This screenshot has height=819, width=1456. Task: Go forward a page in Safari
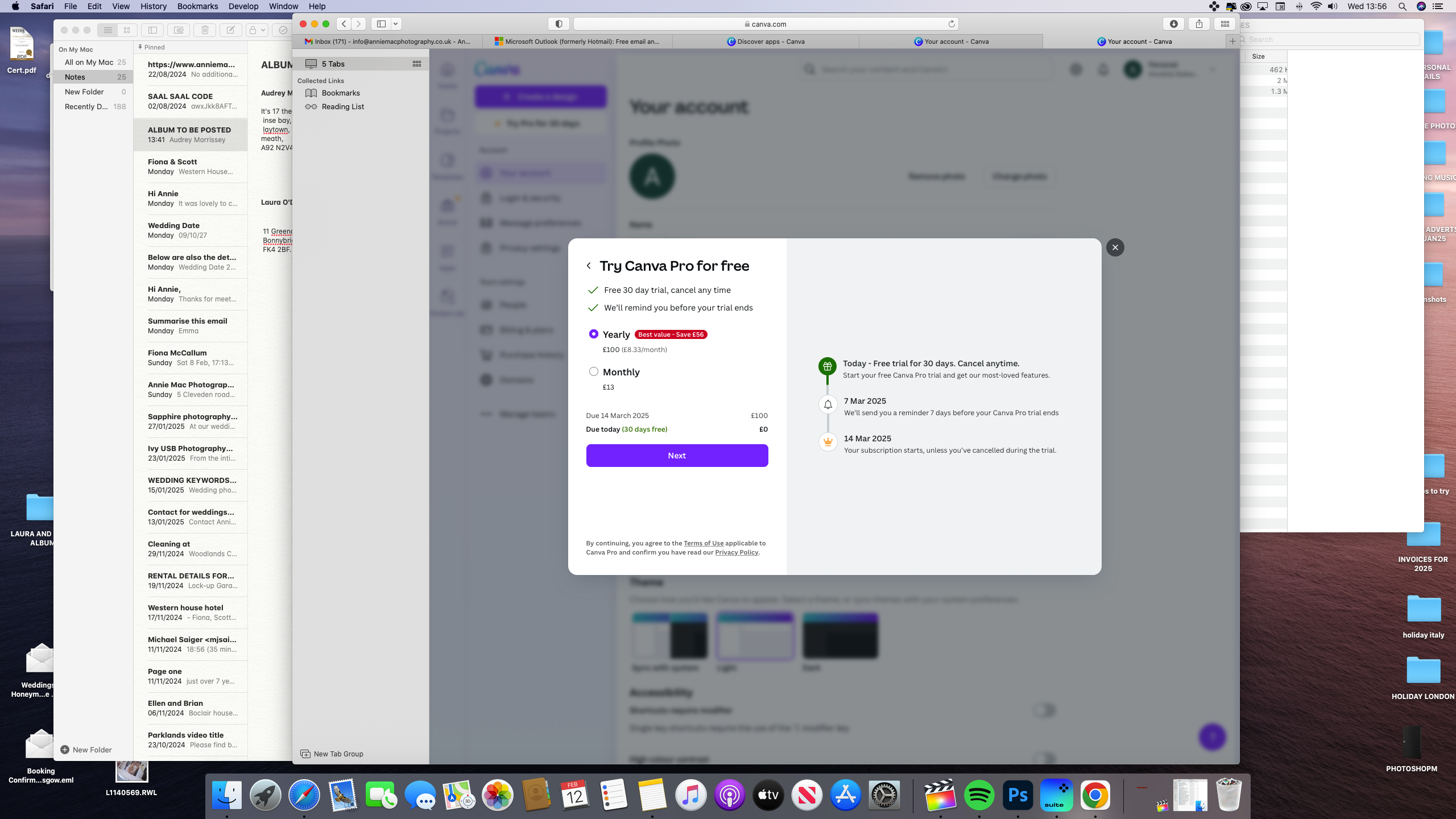tap(358, 24)
